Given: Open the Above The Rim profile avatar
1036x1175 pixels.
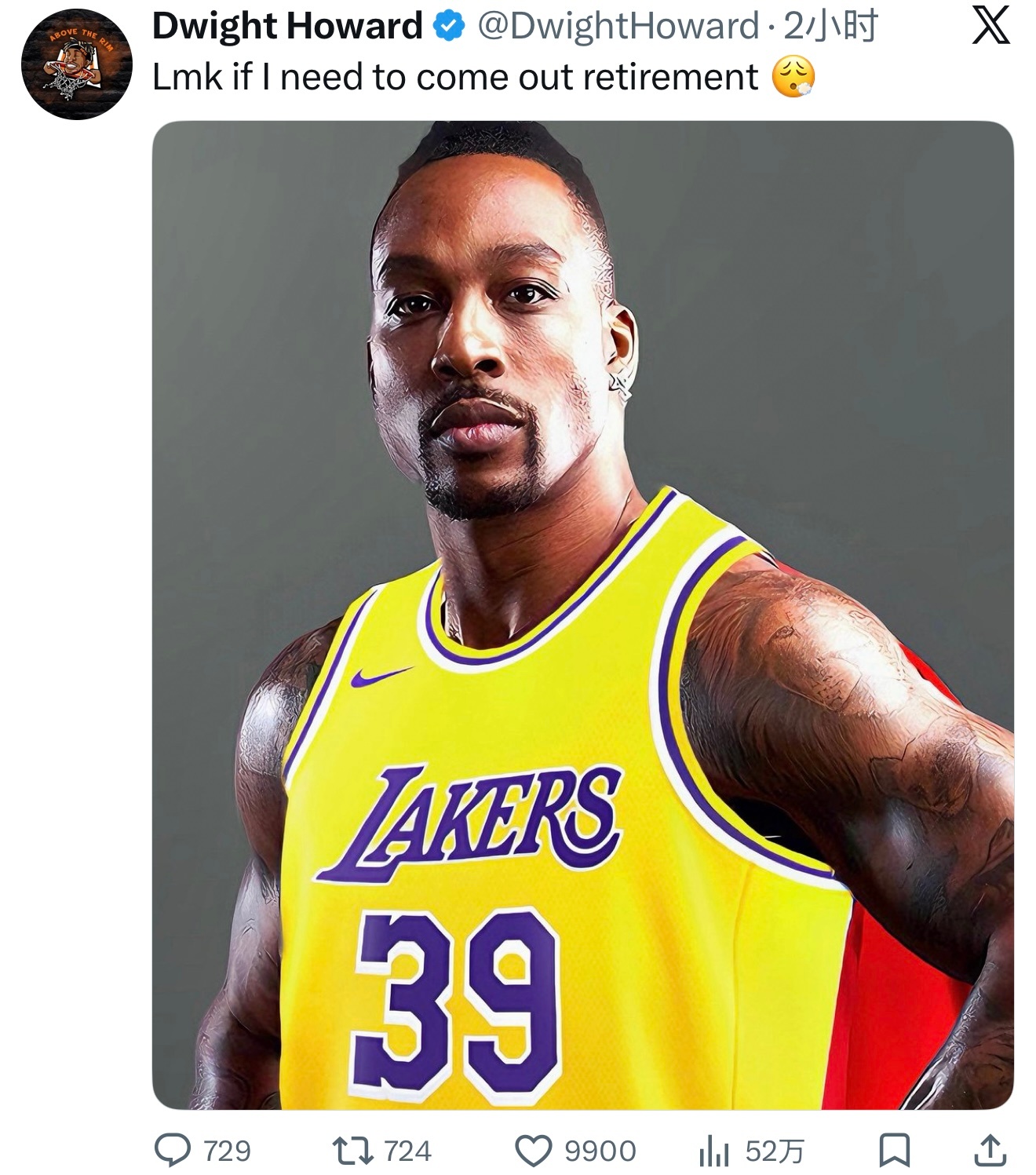Looking at the screenshot, I should coord(76,64).
